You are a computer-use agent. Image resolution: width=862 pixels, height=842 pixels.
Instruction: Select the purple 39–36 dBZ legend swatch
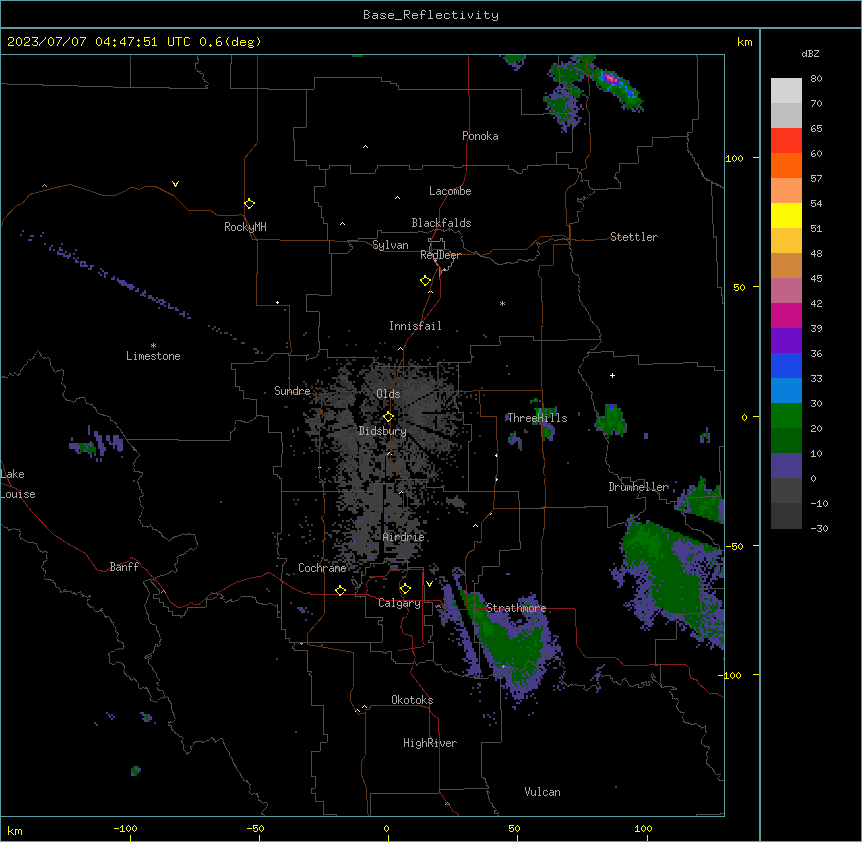pos(786,341)
